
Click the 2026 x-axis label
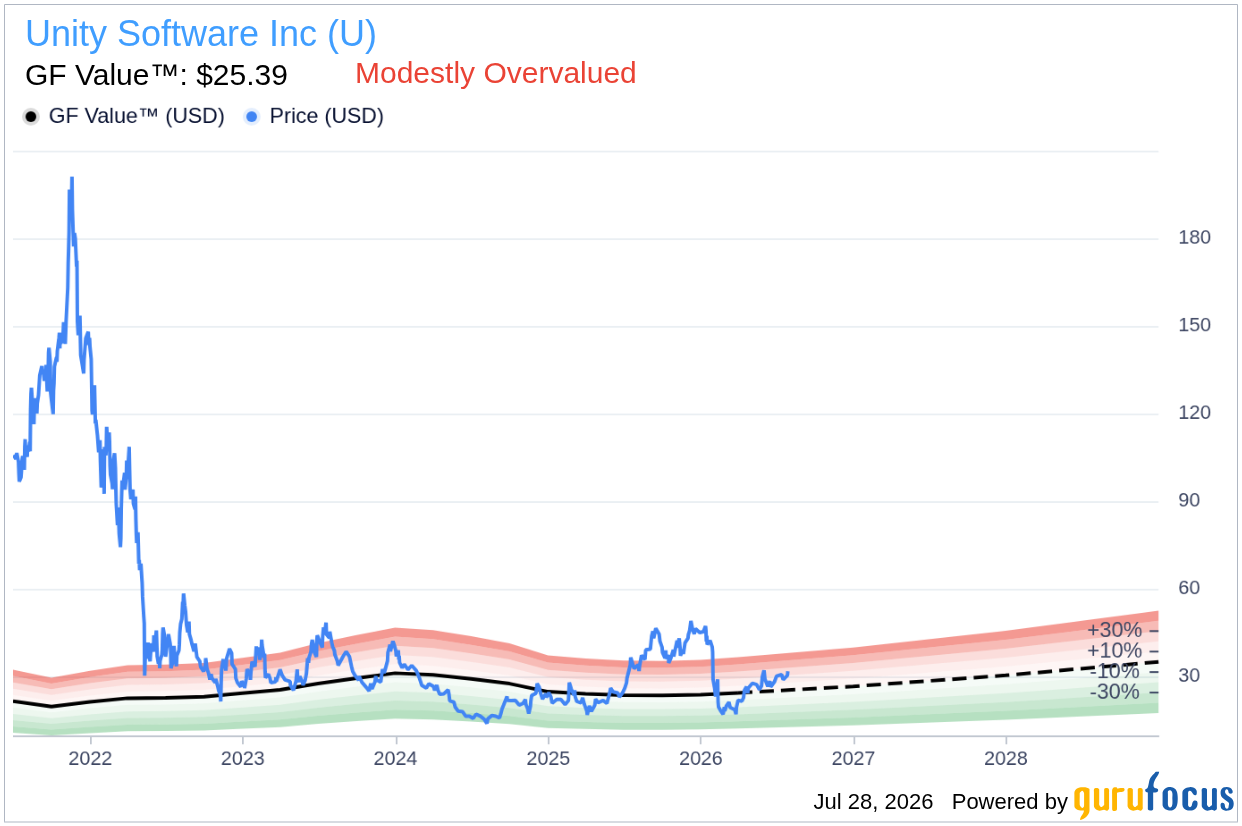click(701, 759)
